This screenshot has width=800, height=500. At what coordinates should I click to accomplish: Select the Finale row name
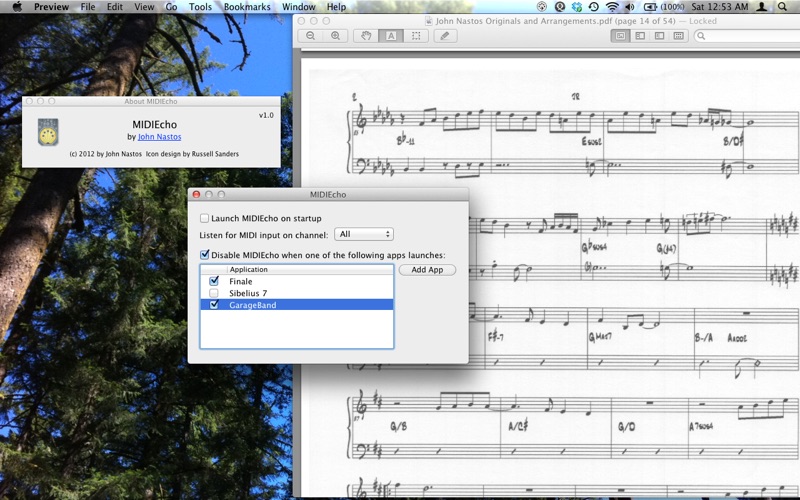(240, 281)
